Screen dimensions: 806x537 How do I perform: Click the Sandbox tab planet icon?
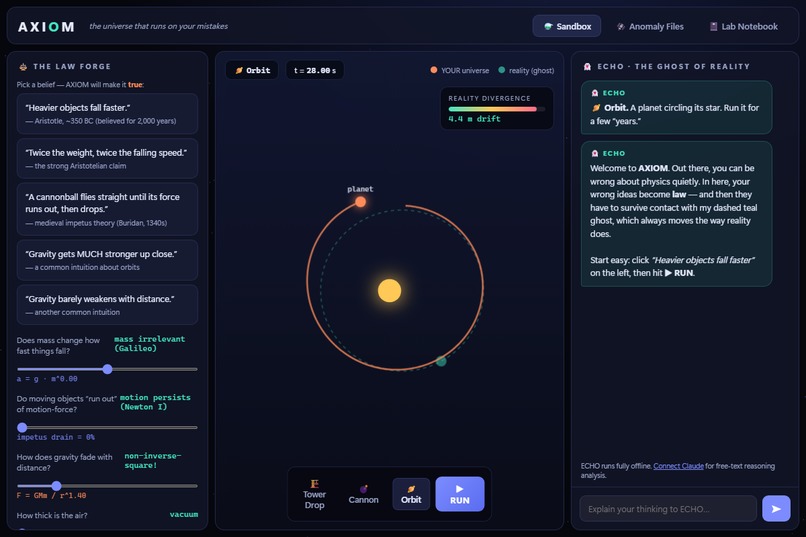click(x=548, y=26)
